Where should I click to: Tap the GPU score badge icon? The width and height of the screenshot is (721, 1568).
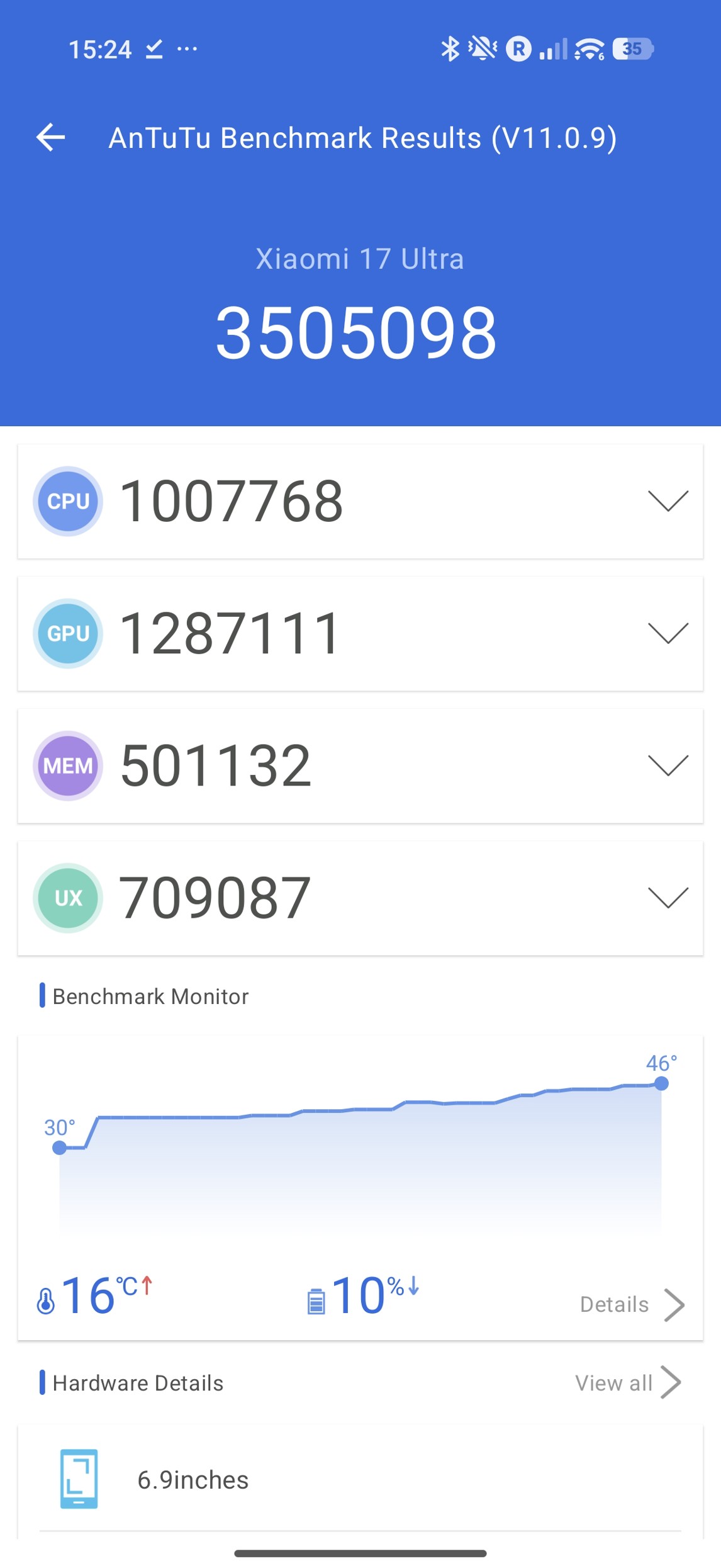click(x=68, y=633)
